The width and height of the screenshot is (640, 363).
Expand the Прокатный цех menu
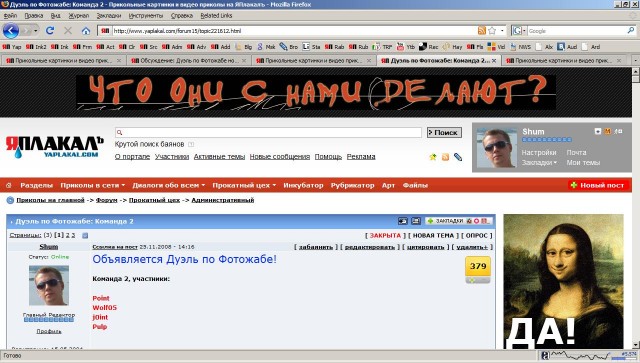tap(244, 185)
